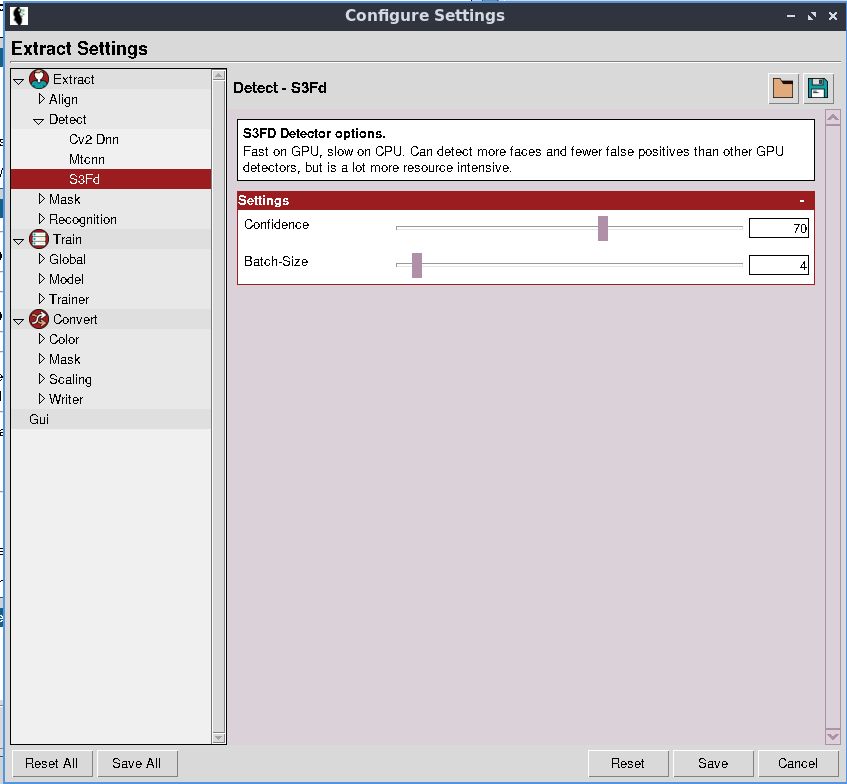Click the save config floppy disk icon
Image resolution: width=847 pixels, height=784 pixels.
click(x=818, y=88)
